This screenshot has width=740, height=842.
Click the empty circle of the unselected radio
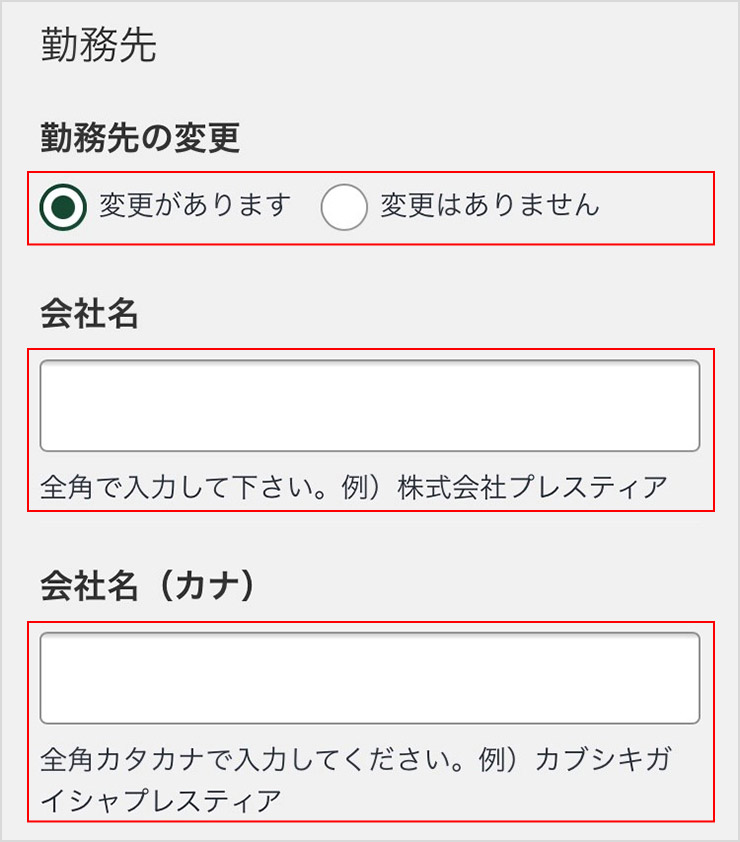tap(345, 207)
